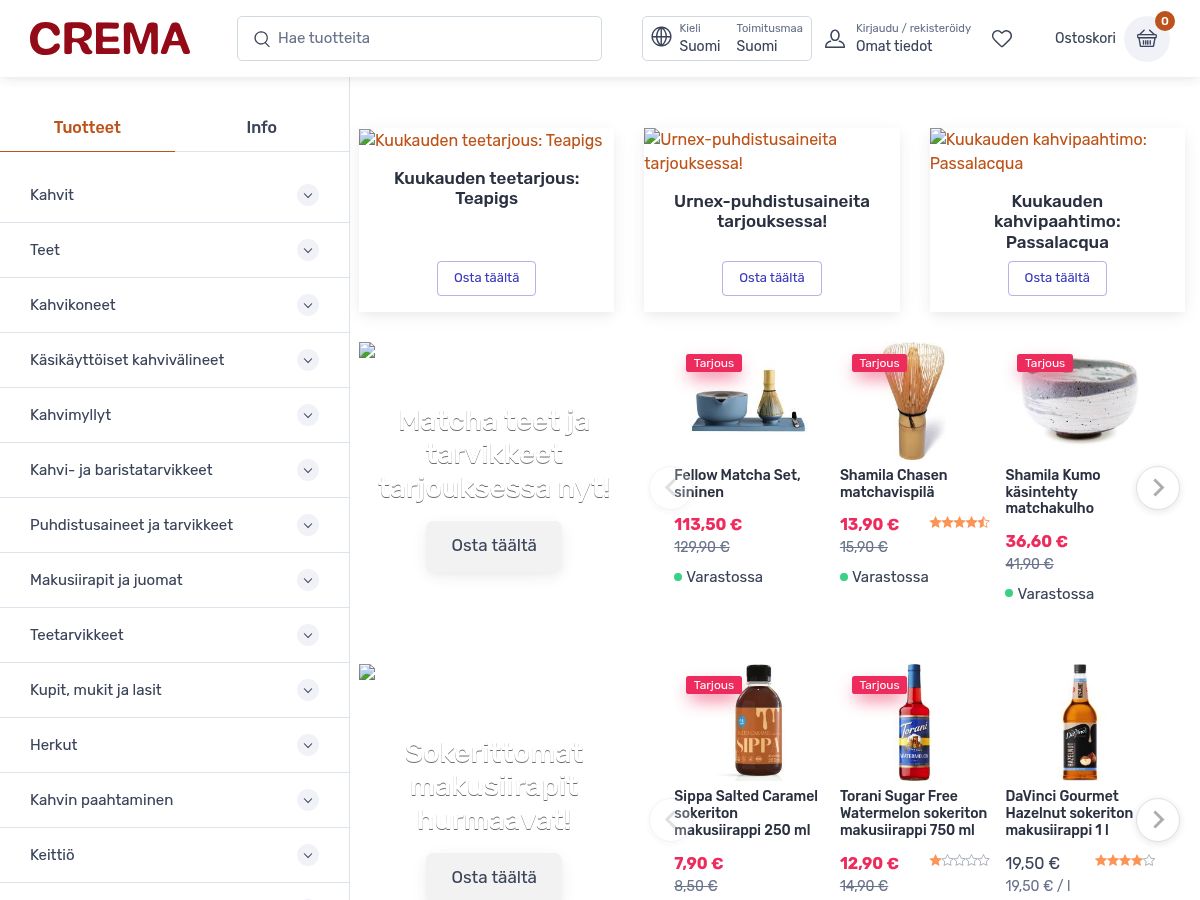Open Omat tiedot account link
This screenshot has width=1200, height=900.
click(894, 46)
